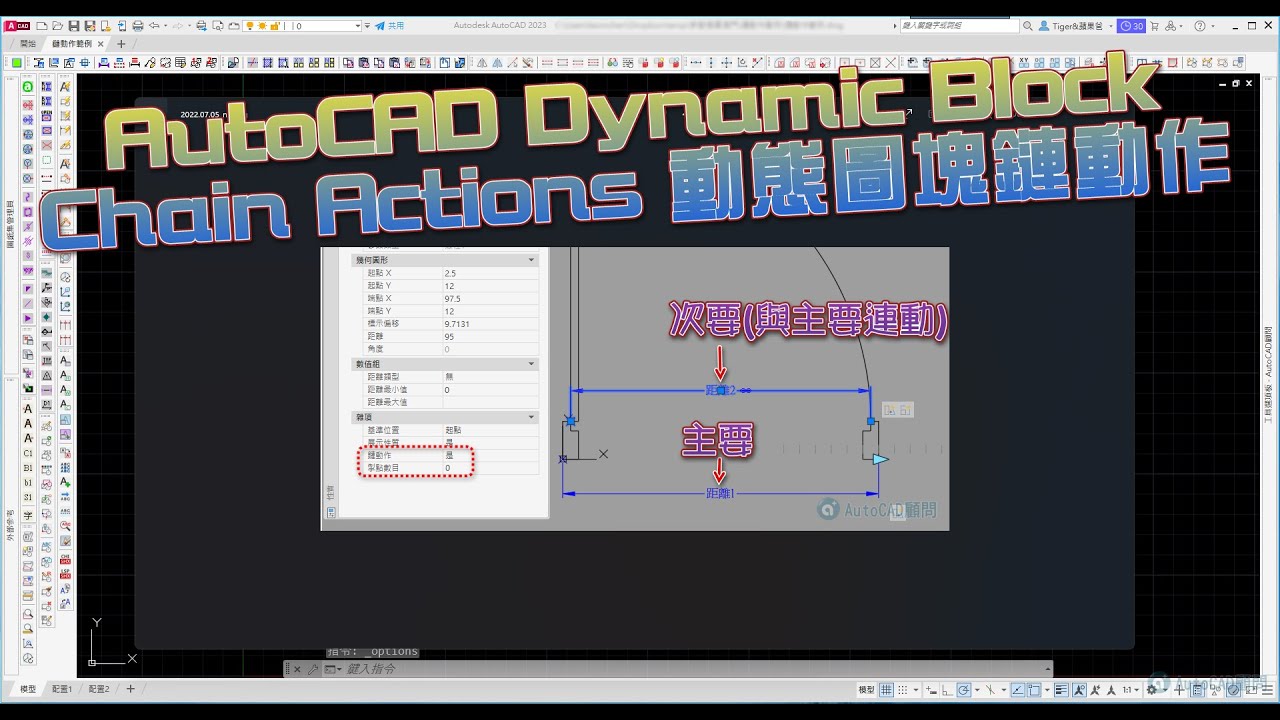Toggle ortho mode in status bar
The width and height of the screenshot is (1280, 720).
point(947,690)
